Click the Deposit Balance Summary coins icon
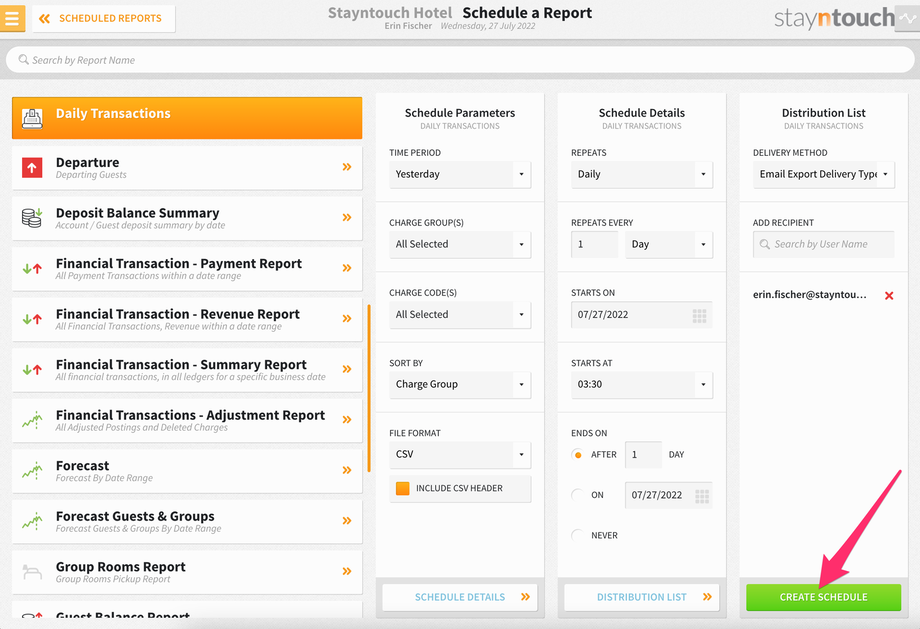The image size is (920, 629). coord(32,218)
